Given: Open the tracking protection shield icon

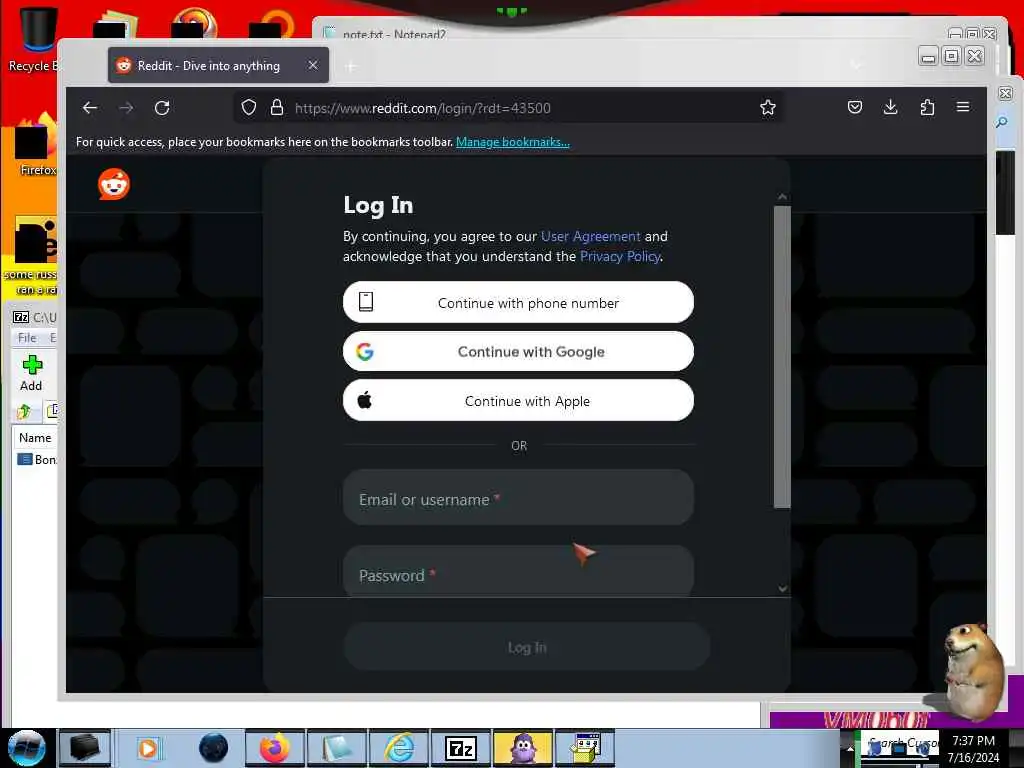Looking at the screenshot, I should (249, 108).
